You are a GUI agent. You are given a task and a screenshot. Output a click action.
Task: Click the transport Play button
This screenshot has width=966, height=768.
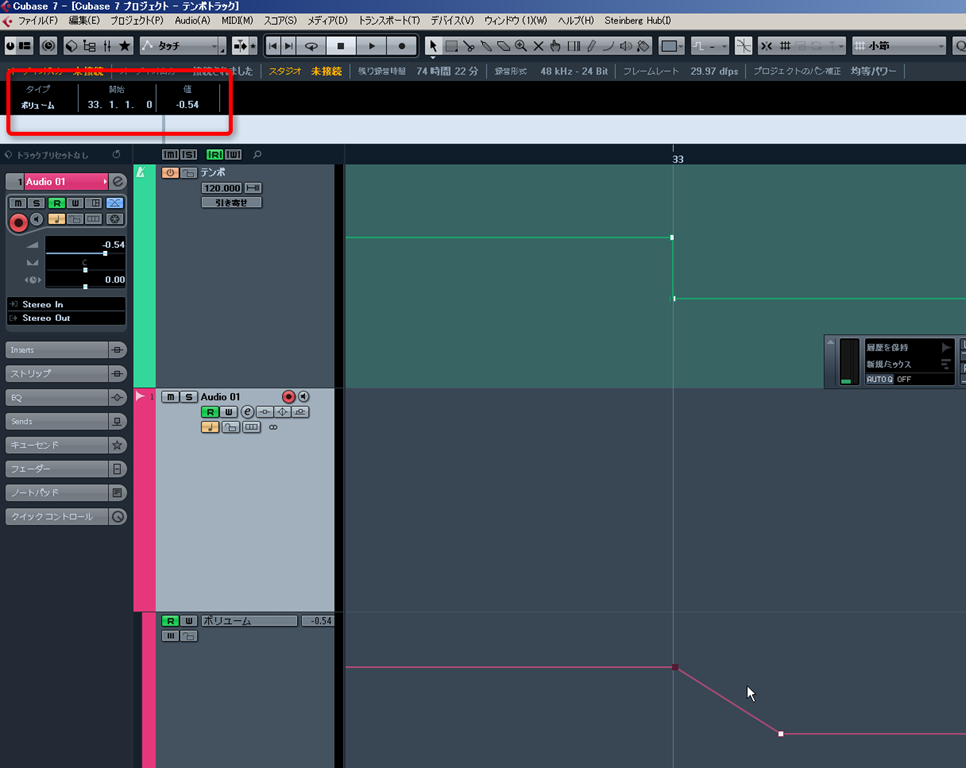click(x=371, y=46)
